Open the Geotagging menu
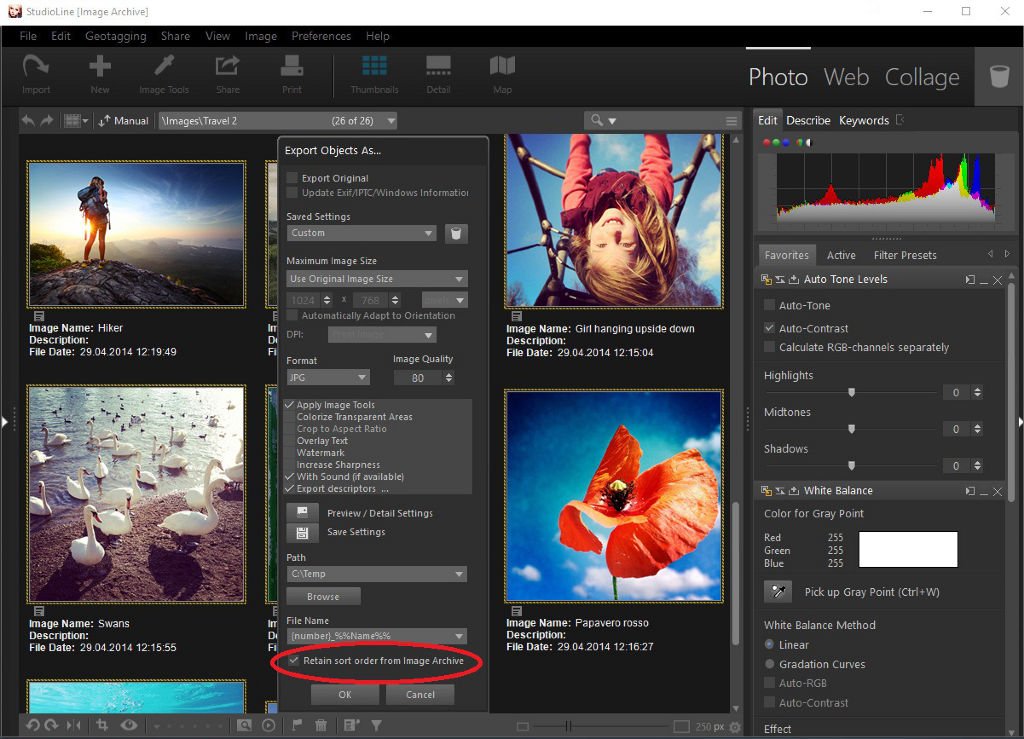This screenshot has height=739, width=1024. click(116, 36)
